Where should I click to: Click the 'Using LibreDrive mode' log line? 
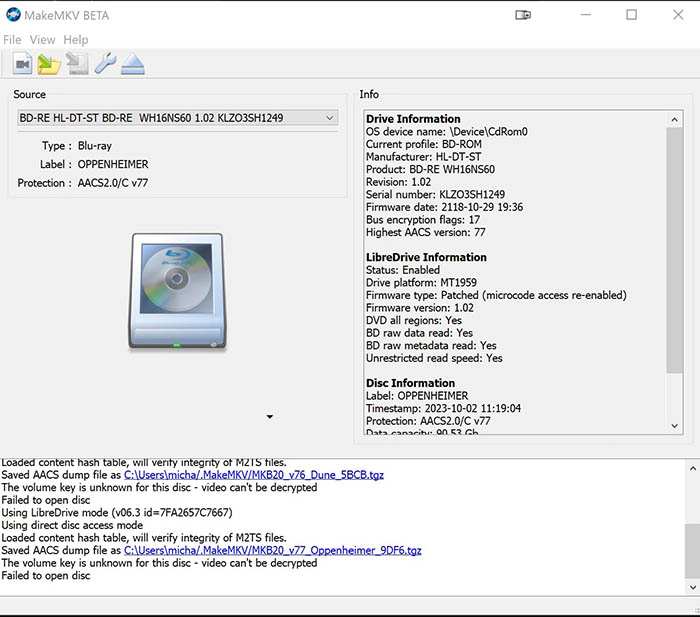[117, 513]
